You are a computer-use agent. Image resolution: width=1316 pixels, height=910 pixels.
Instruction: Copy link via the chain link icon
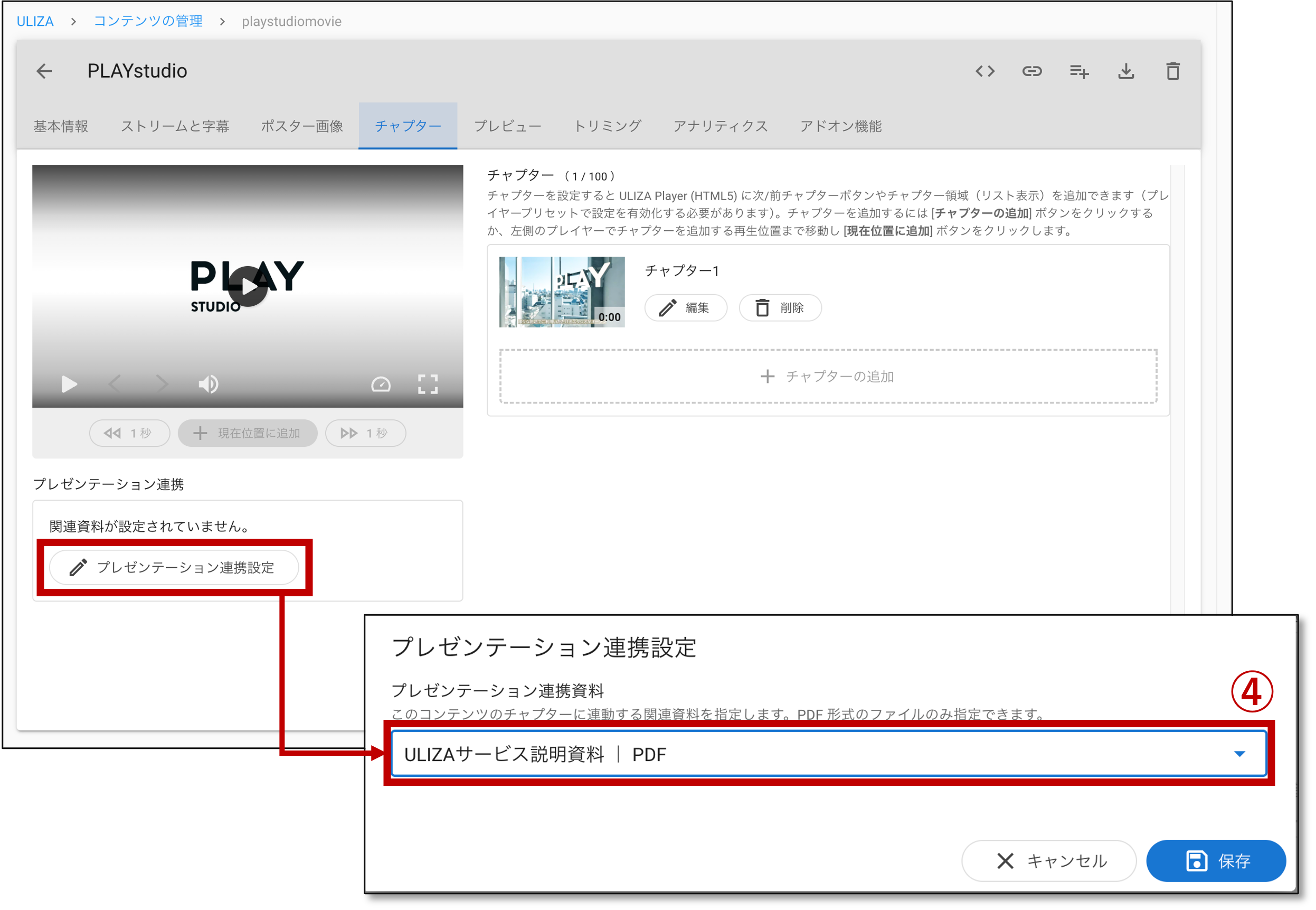pos(1032,71)
